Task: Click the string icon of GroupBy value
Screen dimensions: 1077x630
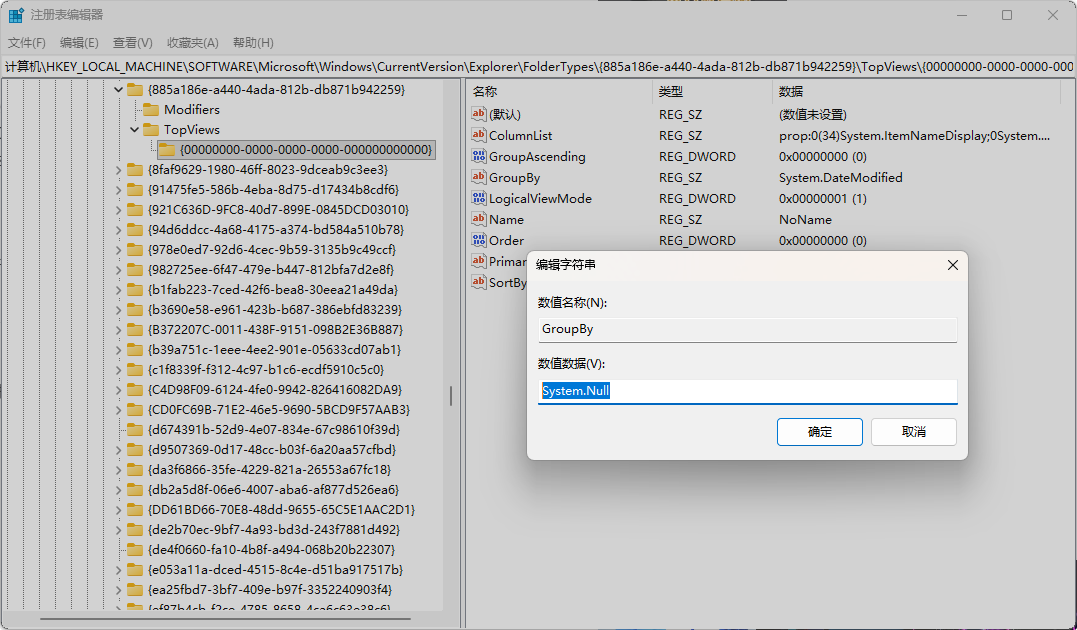Action: 479,177
